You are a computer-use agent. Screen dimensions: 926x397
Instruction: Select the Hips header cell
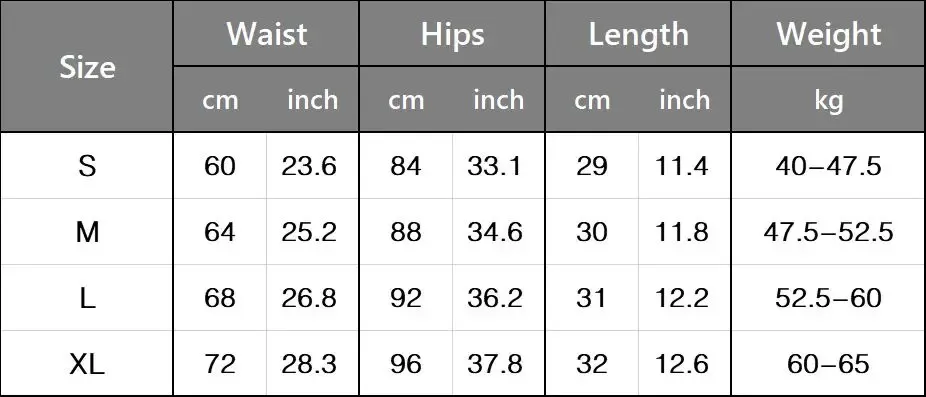[x=452, y=34]
